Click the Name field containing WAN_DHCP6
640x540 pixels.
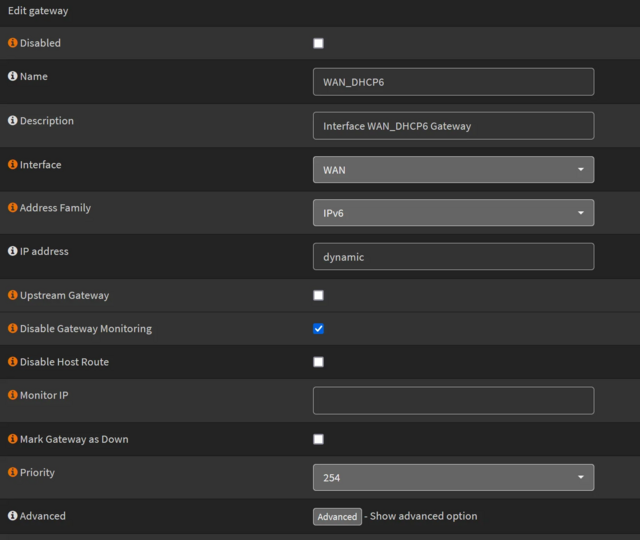(x=453, y=82)
